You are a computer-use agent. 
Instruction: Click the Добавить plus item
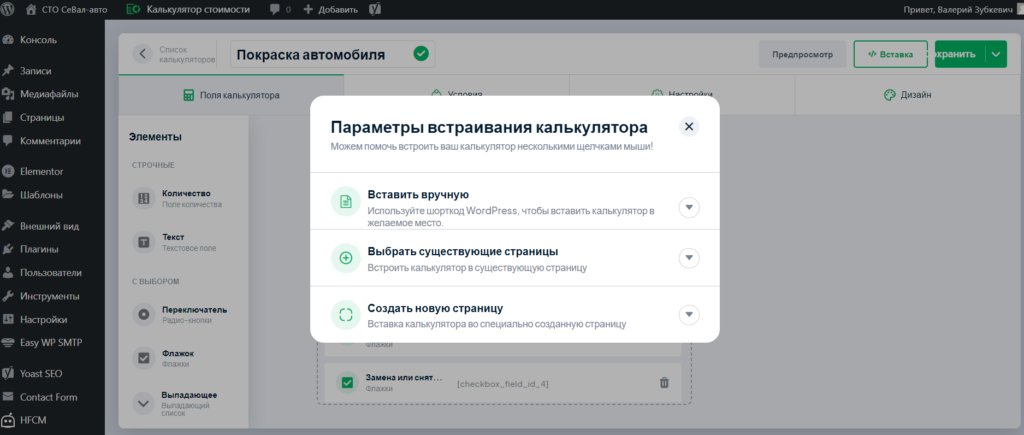(x=331, y=10)
